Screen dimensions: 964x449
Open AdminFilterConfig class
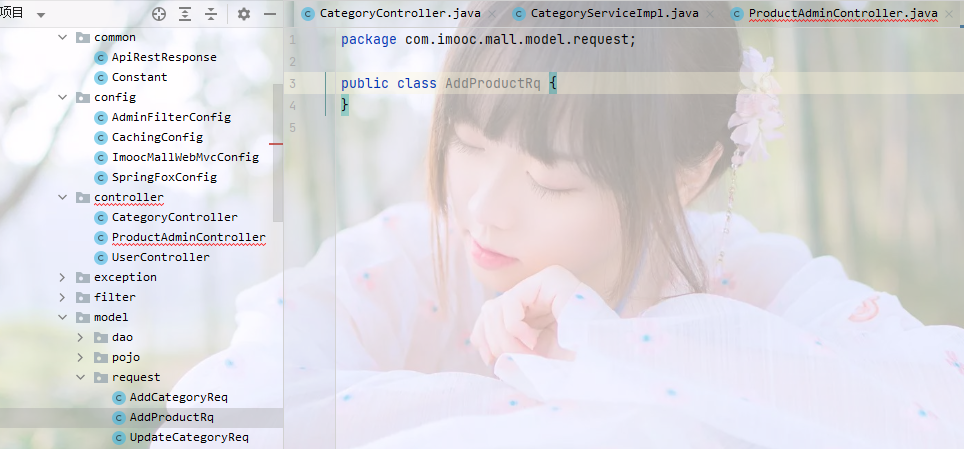(x=172, y=117)
